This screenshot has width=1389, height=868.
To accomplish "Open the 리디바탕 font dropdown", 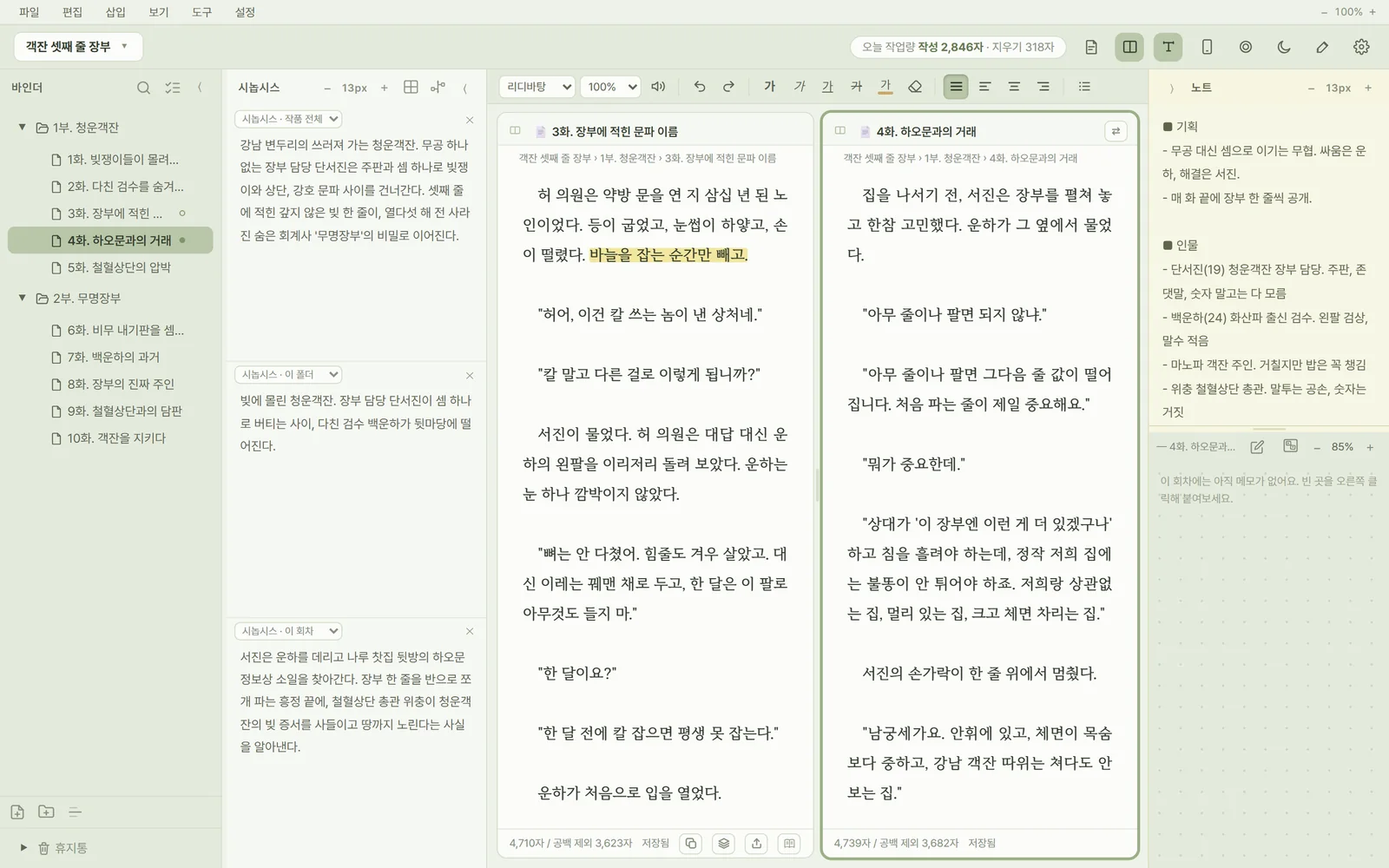I will (537, 87).
